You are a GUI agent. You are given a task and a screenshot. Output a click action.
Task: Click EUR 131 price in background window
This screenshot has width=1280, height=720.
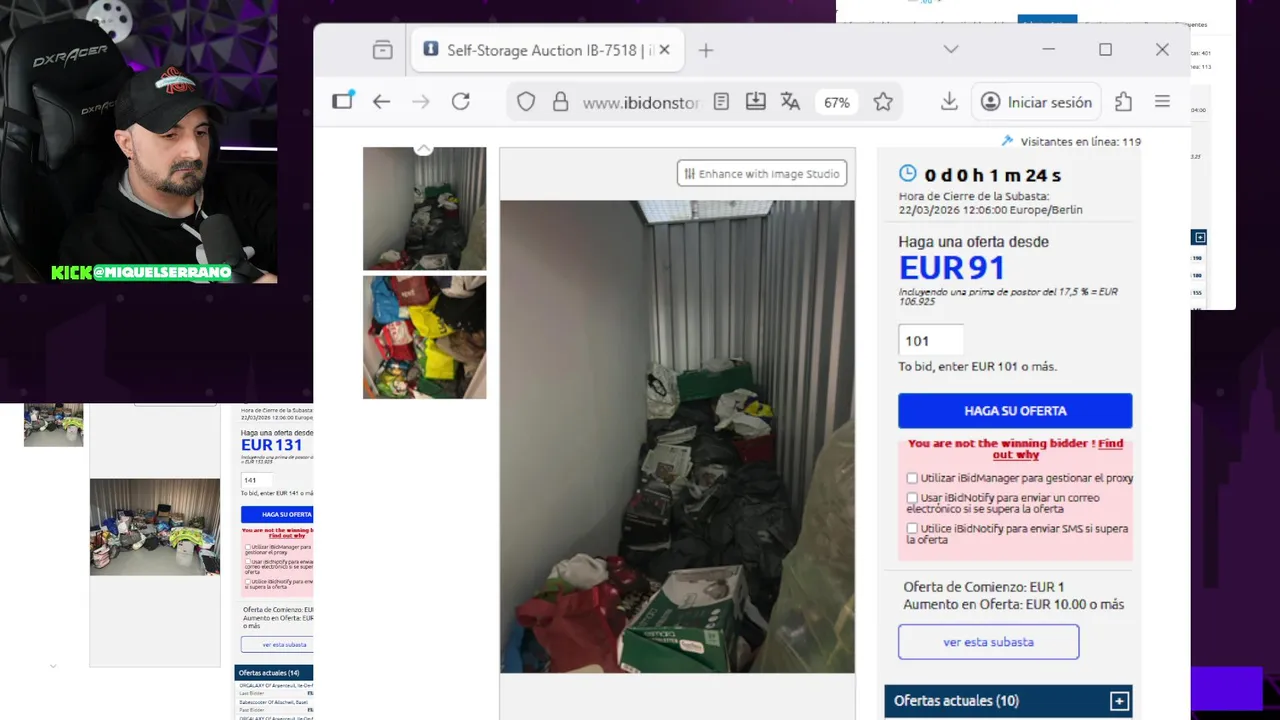tap(271, 445)
